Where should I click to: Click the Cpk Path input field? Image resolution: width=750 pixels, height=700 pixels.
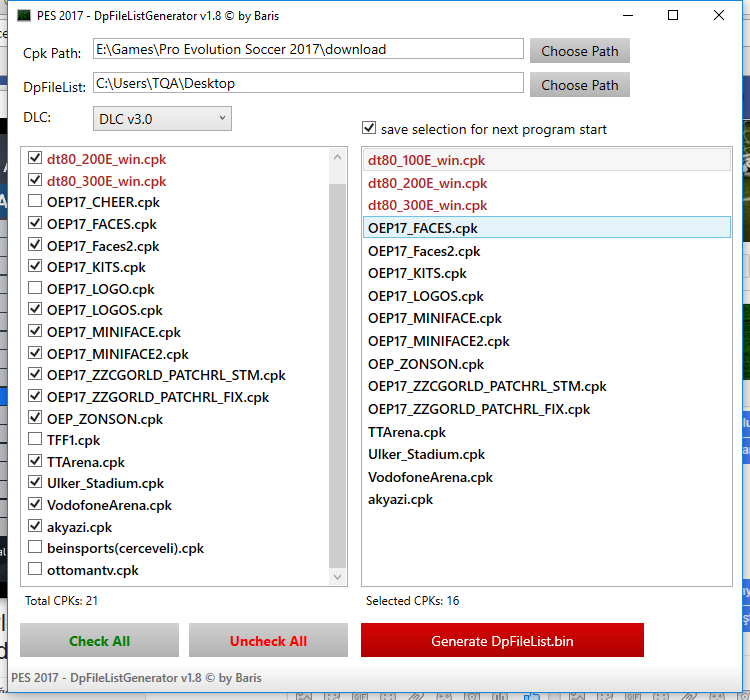[x=308, y=49]
